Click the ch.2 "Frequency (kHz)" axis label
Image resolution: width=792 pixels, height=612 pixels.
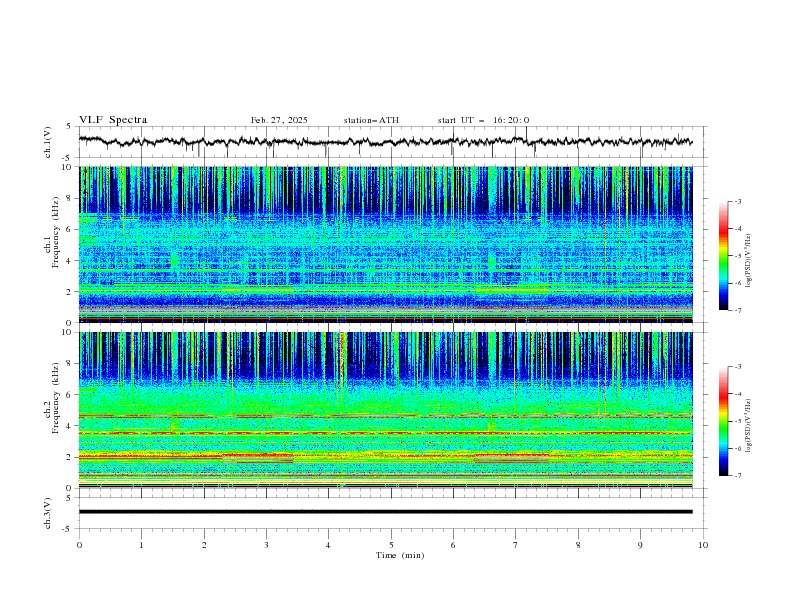(56, 398)
